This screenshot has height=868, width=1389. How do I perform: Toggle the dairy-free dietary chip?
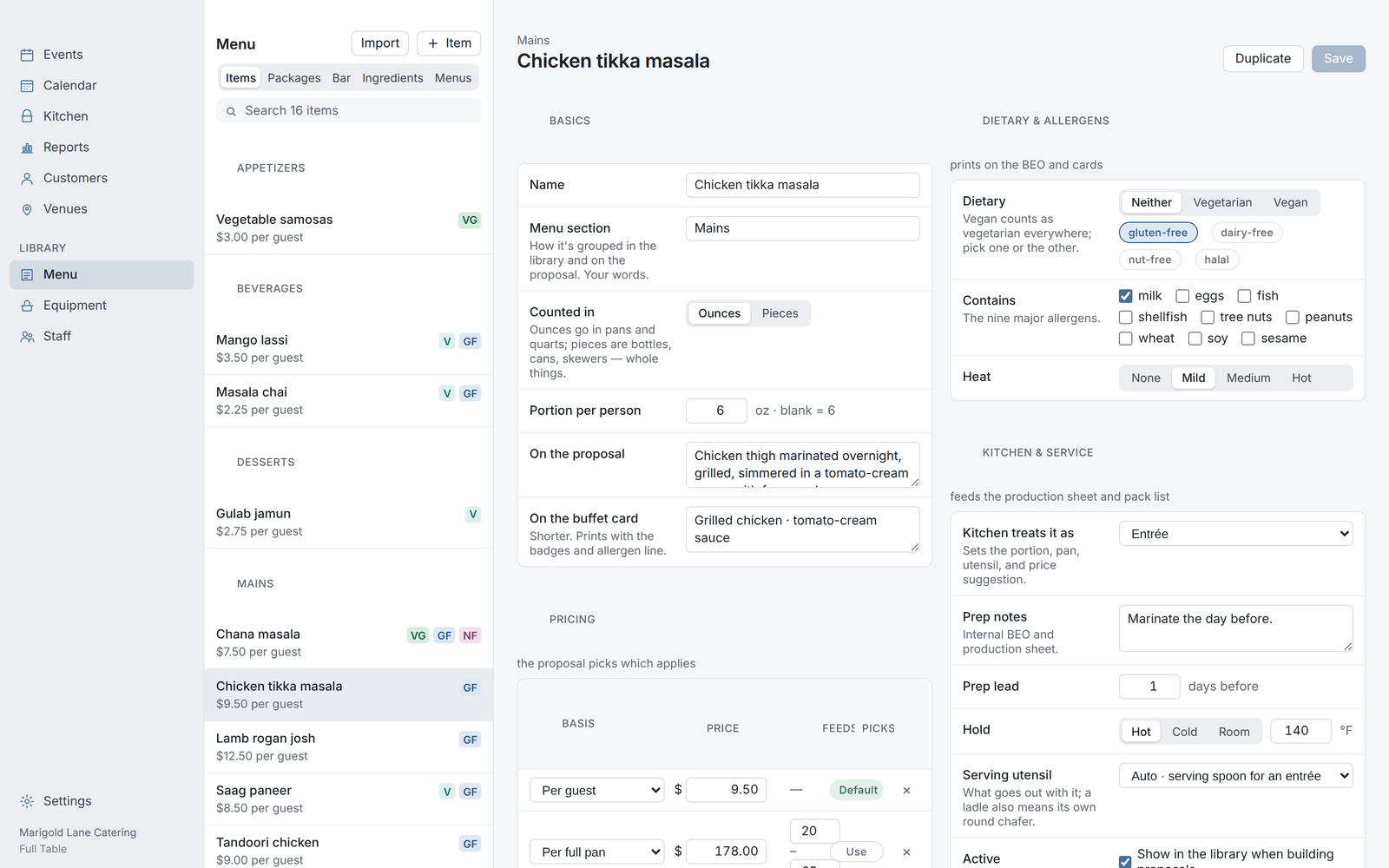coord(1247,233)
